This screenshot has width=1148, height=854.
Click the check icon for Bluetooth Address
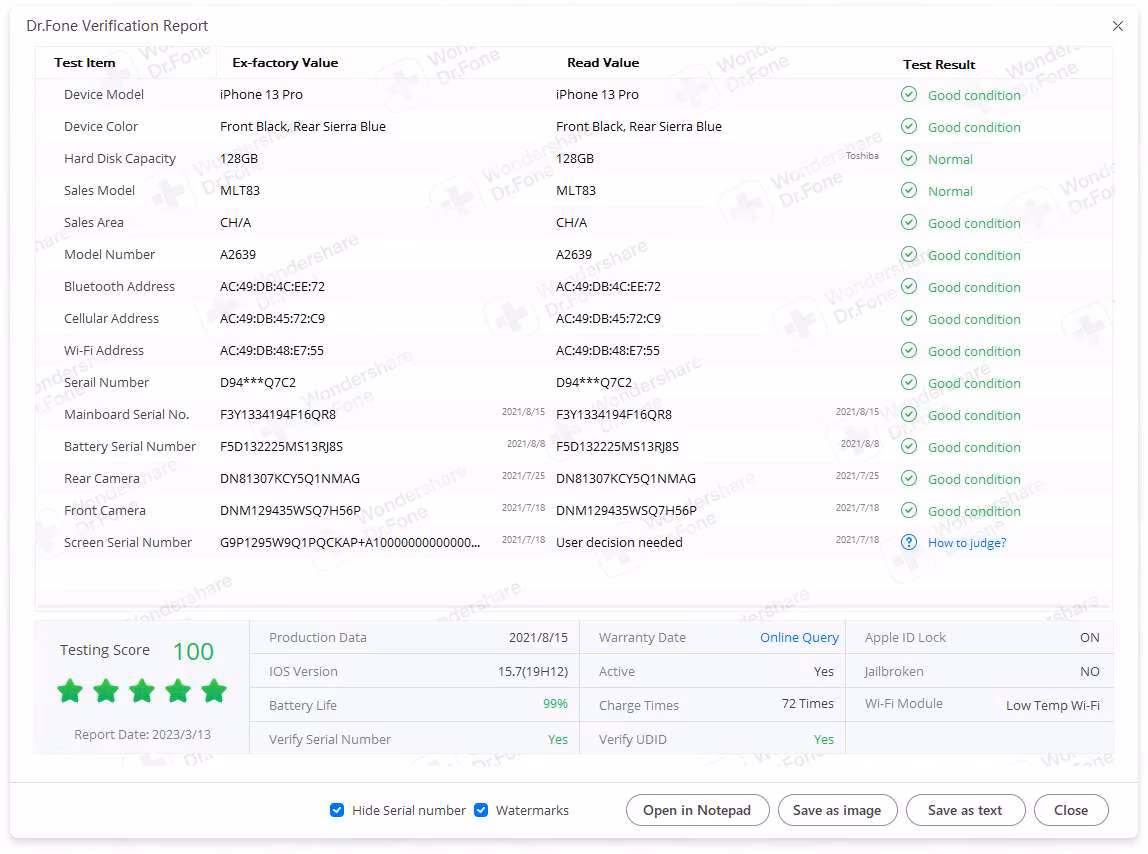pyautogui.click(x=909, y=286)
